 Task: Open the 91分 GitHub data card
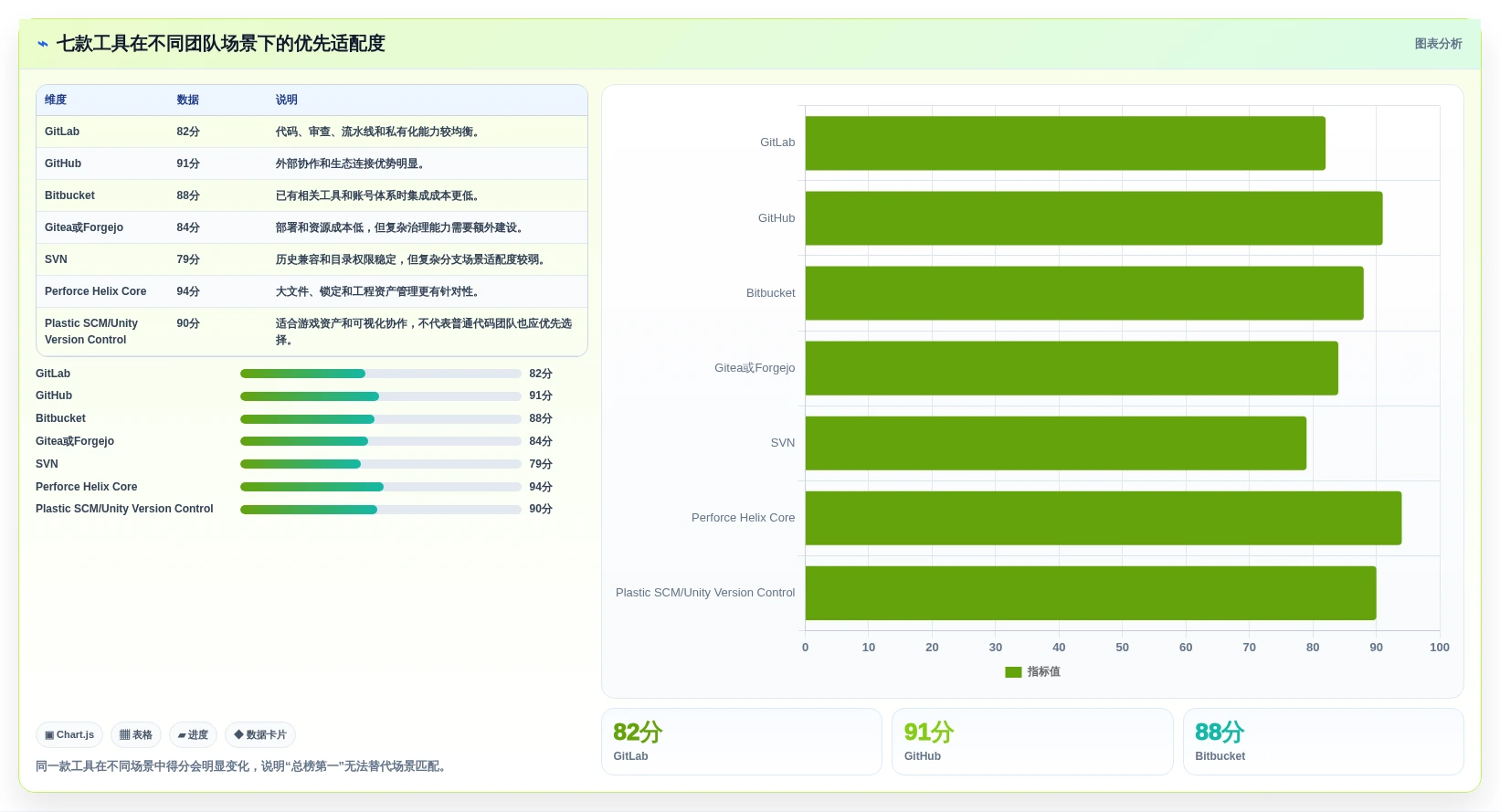point(1032,742)
